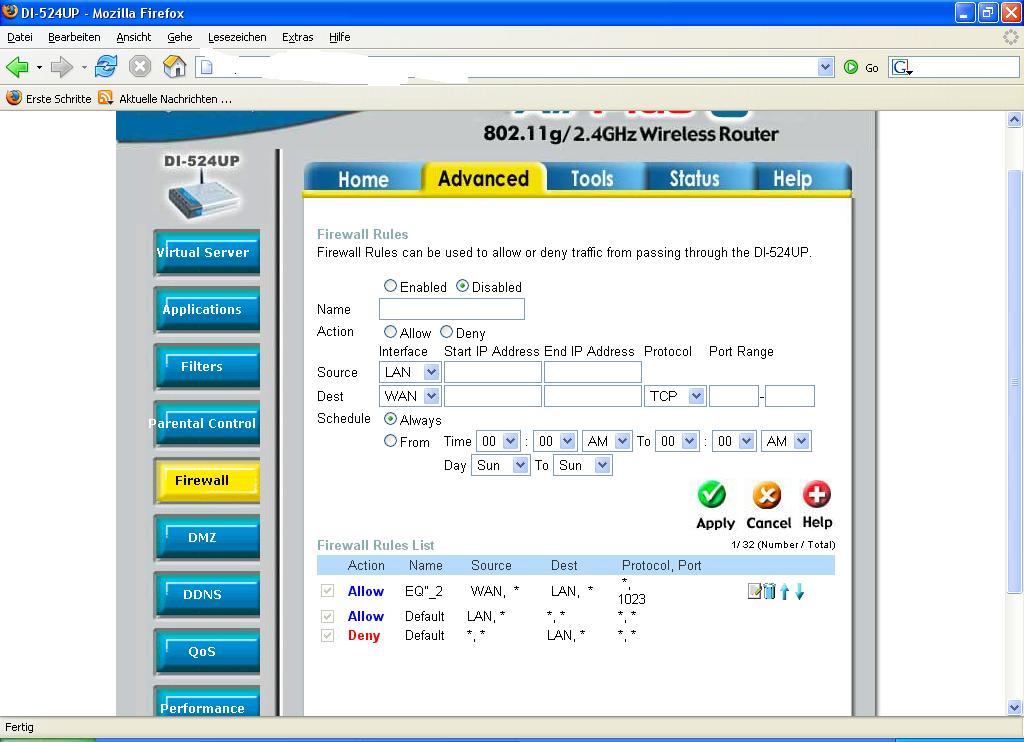1024x742 pixels.
Task: Click the green Apply checkmark icon
Action: click(712, 495)
